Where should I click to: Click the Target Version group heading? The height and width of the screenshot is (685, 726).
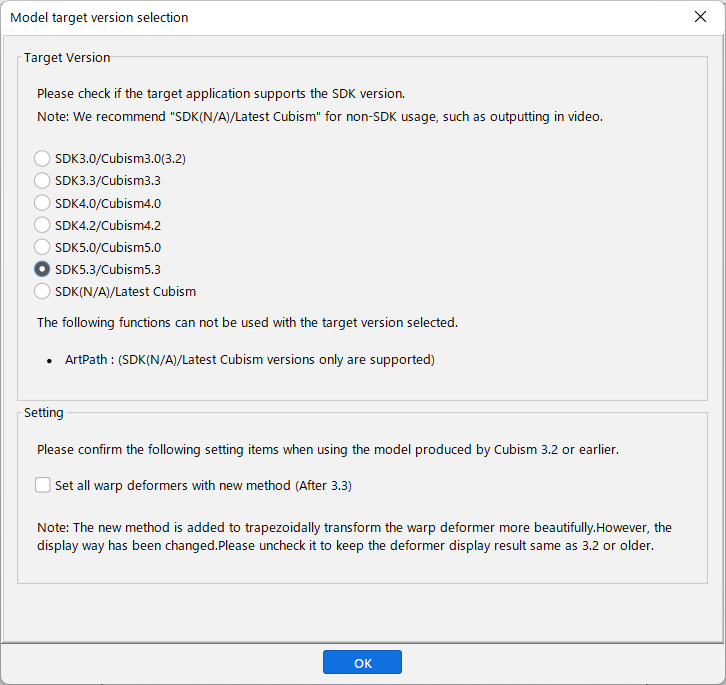coord(67,58)
